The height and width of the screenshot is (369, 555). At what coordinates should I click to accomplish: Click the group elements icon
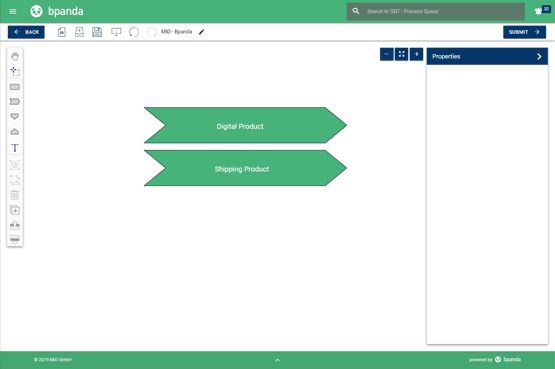click(15, 165)
